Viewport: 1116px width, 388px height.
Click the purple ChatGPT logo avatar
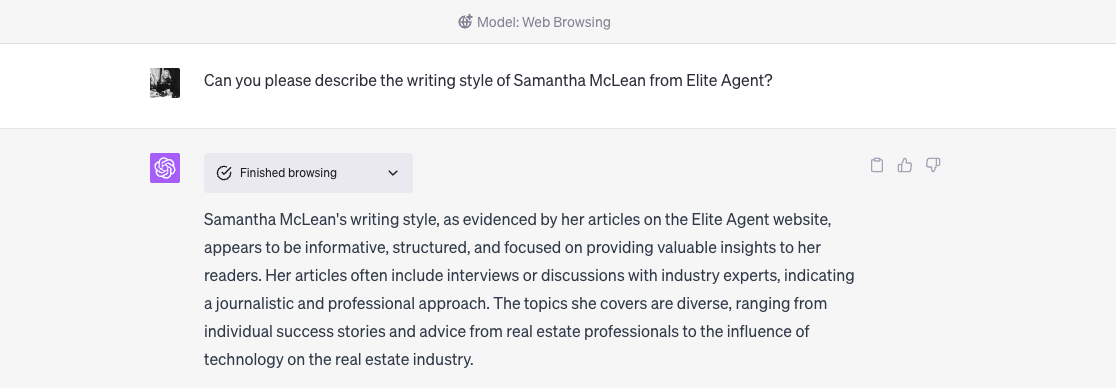(x=165, y=168)
